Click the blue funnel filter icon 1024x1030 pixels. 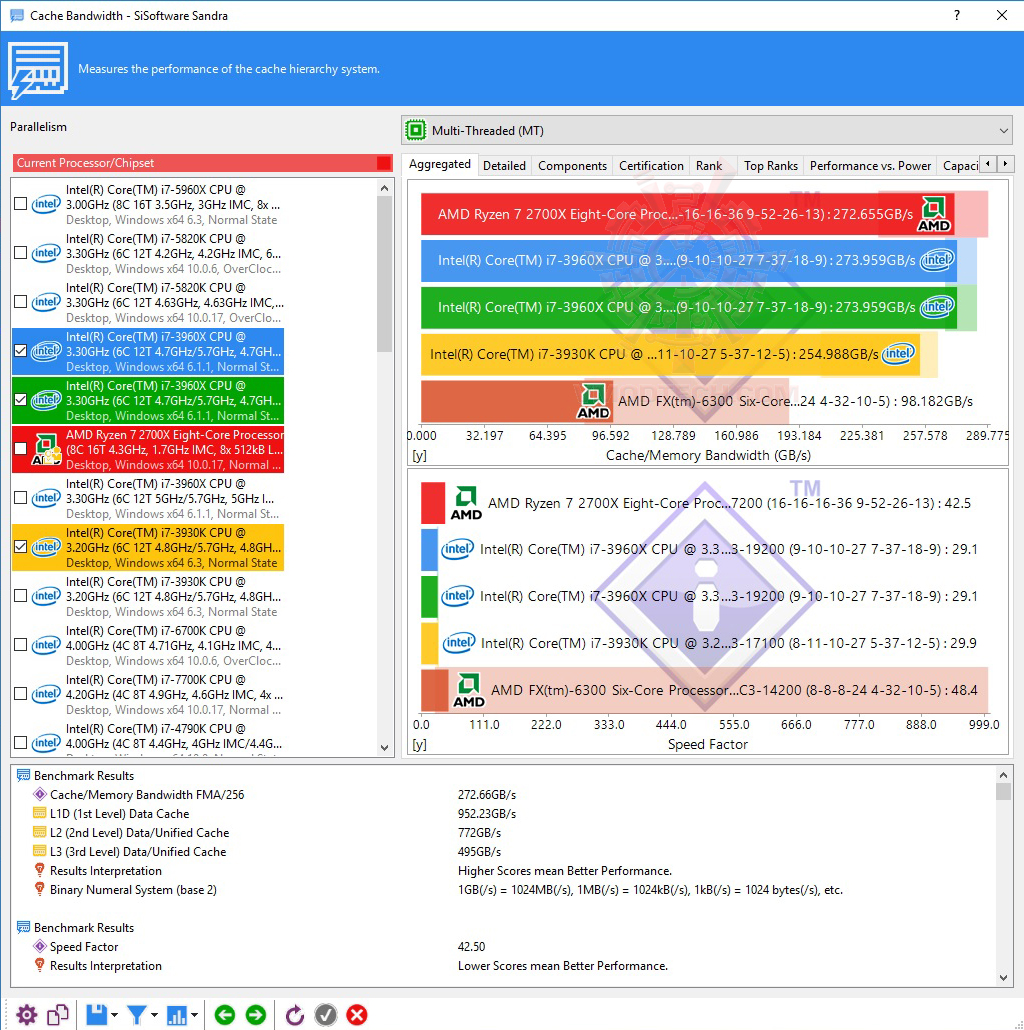(137, 1015)
